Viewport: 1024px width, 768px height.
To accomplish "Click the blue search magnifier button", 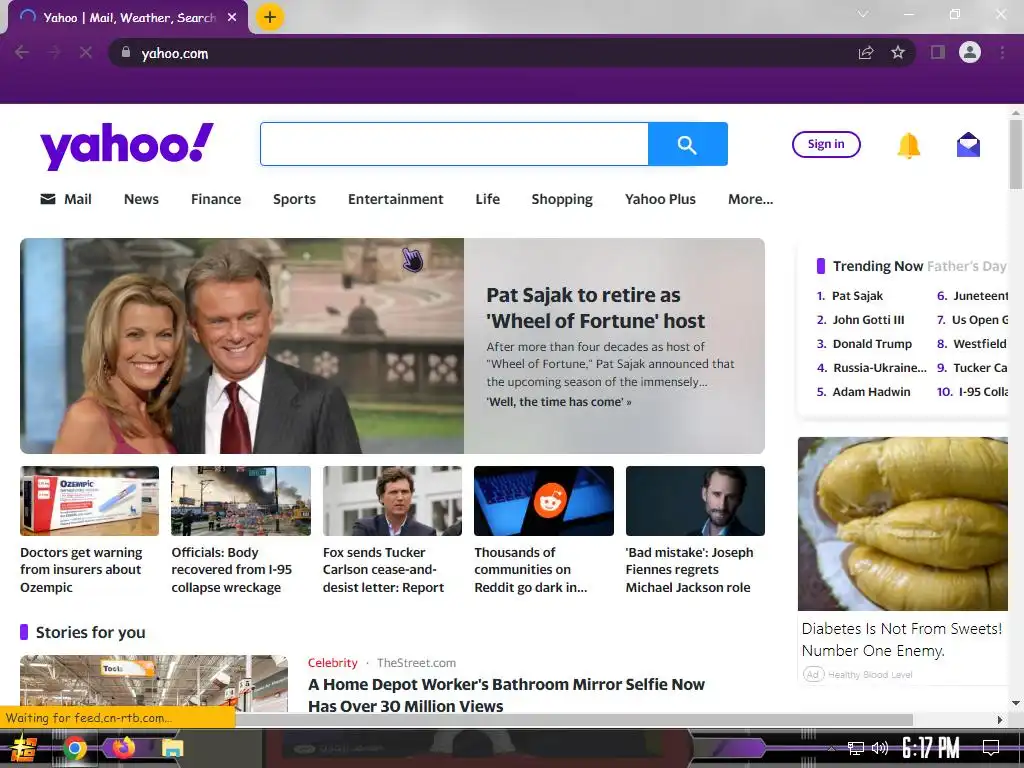I will (x=688, y=144).
